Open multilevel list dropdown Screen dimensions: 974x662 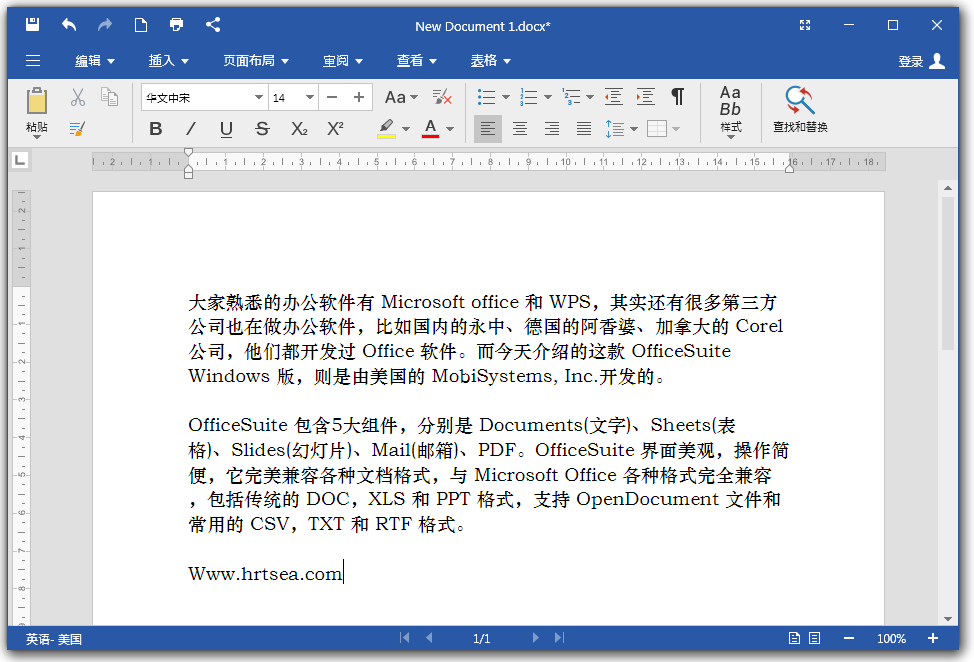tap(589, 97)
